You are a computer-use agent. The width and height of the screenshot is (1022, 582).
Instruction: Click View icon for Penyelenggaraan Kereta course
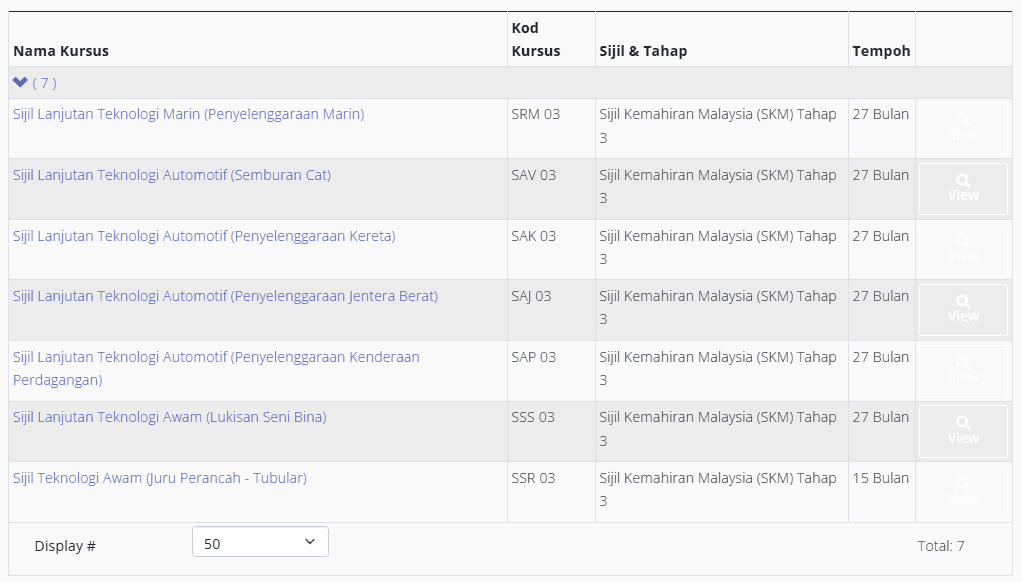(x=963, y=249)
